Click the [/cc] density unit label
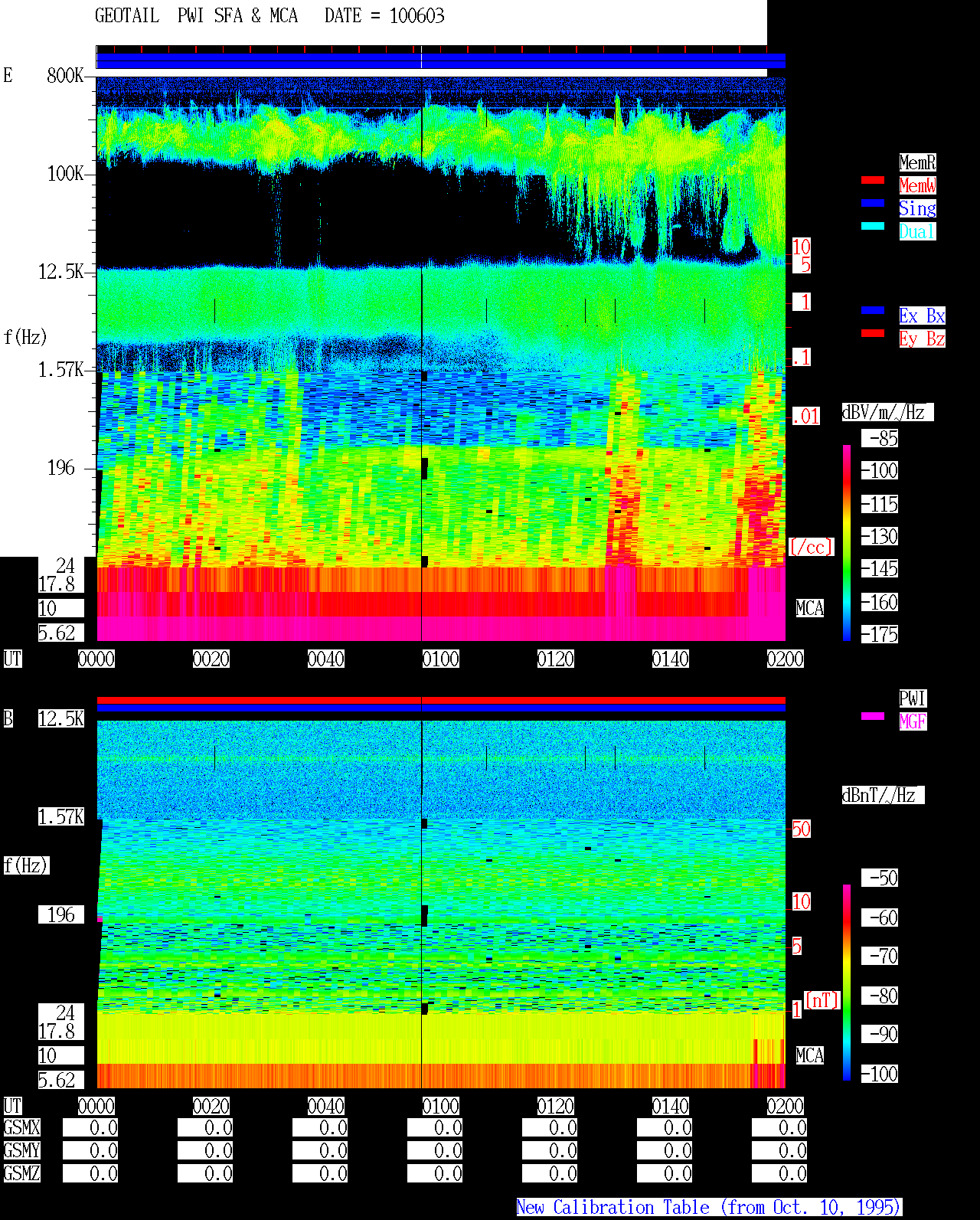Viewport: 980px width, 1220px height. [811, 547]
